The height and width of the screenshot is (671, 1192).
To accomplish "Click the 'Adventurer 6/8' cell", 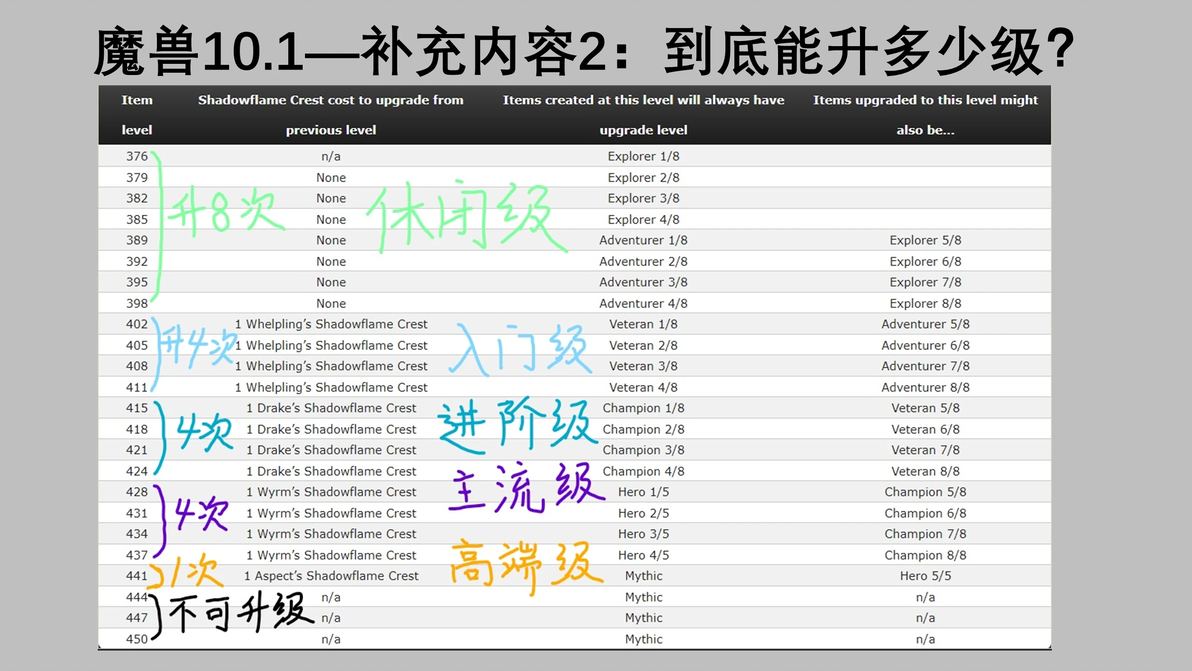I will coord(925,346).
